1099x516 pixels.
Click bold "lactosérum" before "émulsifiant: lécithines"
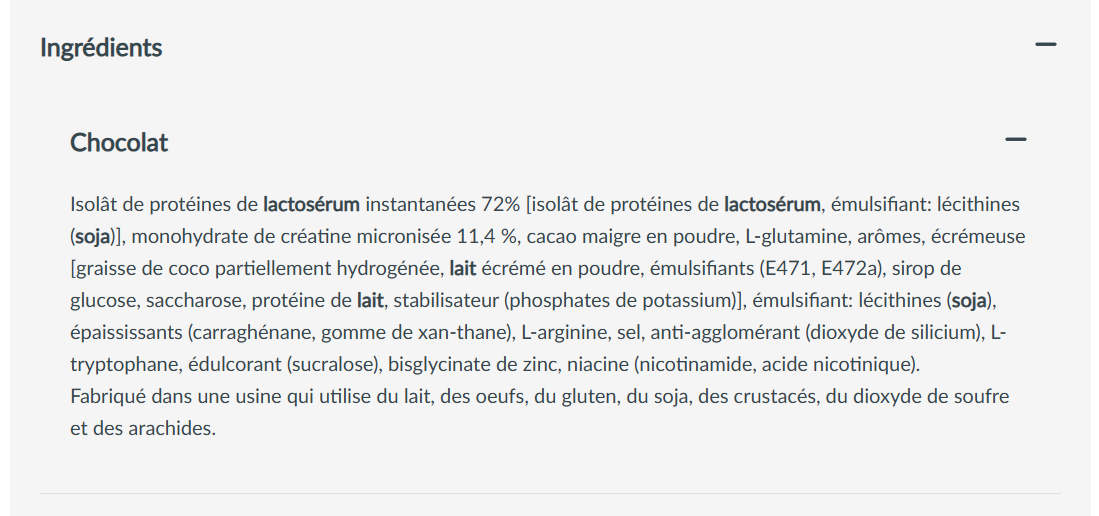pyautogui.click(x=772, y=205)
